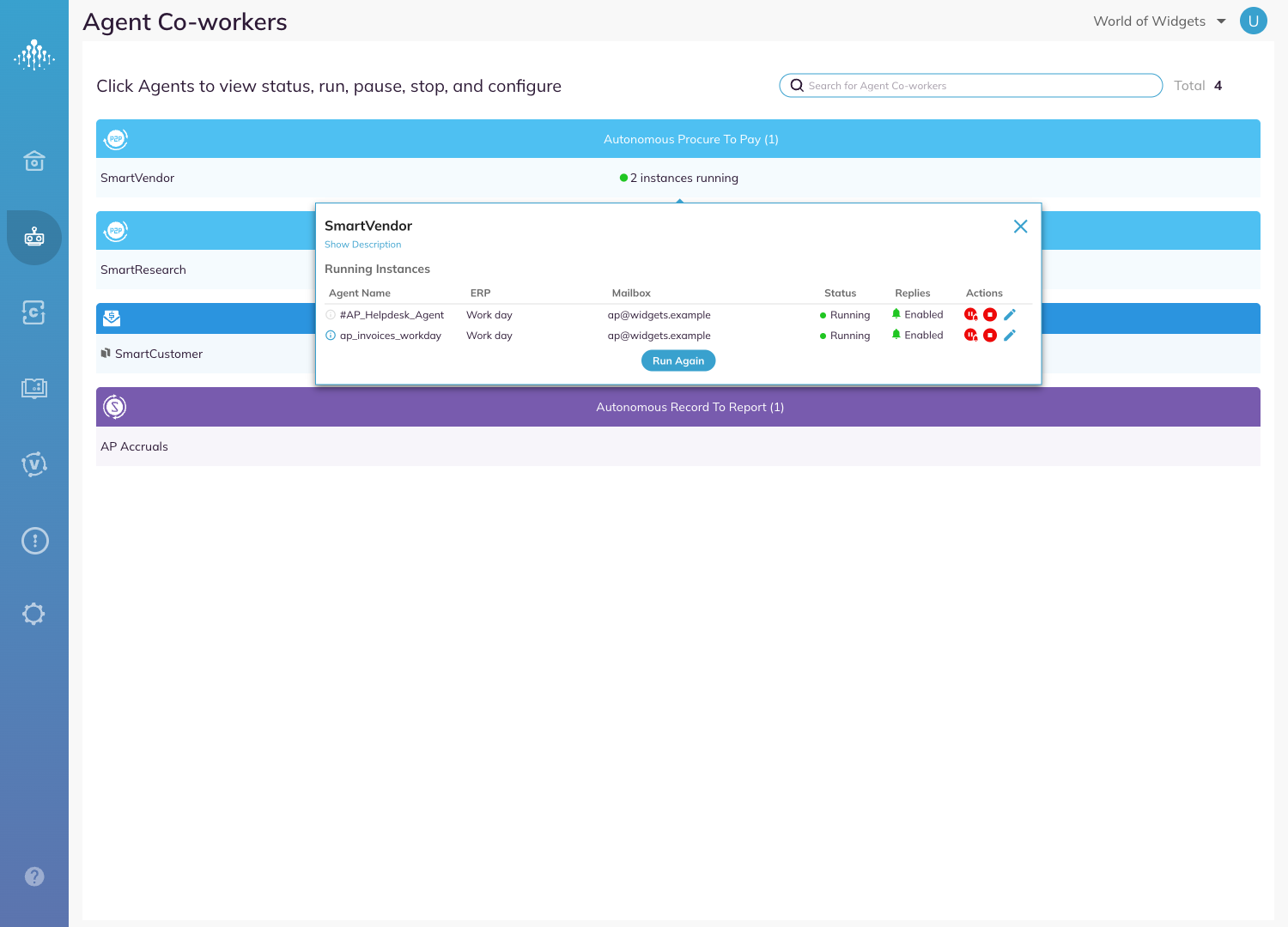Screen dimensions: 1288x927
Task: Open the AP Accruals agent row
Action: (x=678, y=446)
